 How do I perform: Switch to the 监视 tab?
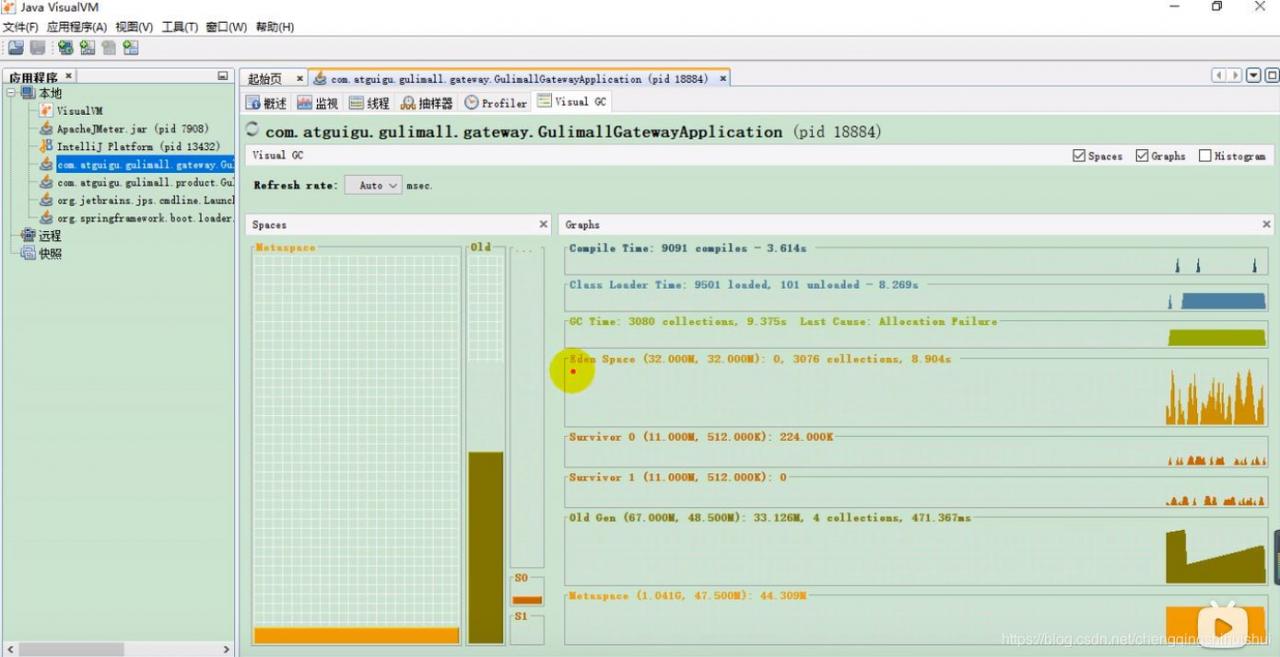[318, 103]
